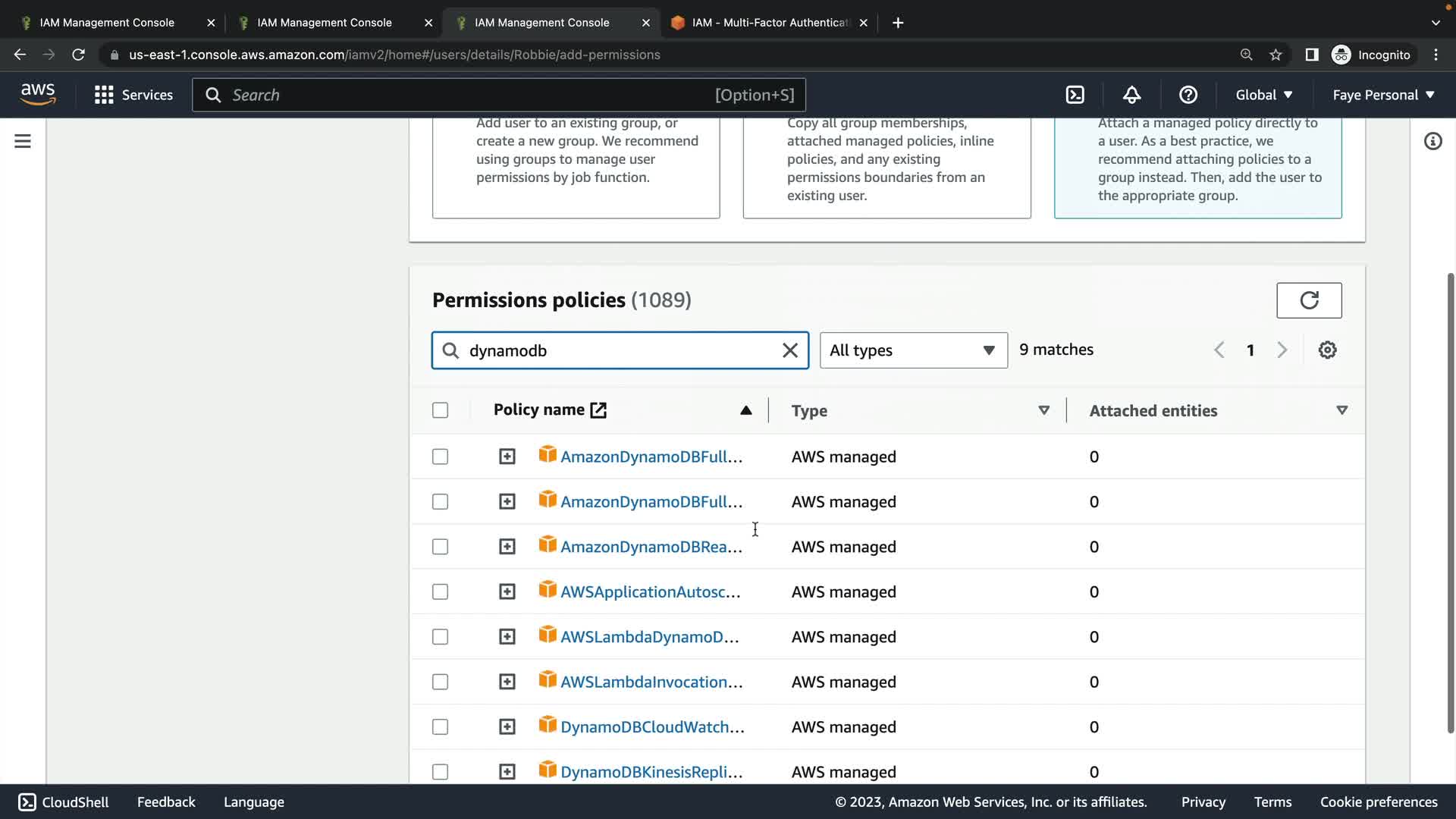This screenshot has height=819, width=1456.
Task: Click the Cookie preferences footer link
Action: pyautogui.click(x=1378, y=802)
